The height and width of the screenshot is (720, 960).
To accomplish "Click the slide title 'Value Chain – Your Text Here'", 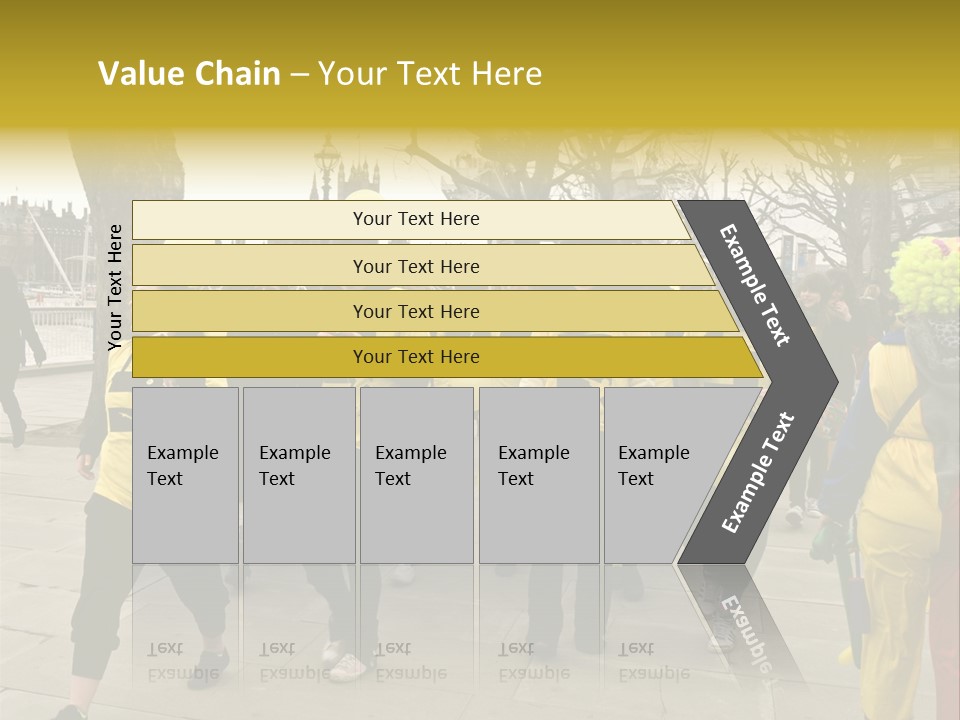I will click(x=320, y=73).
